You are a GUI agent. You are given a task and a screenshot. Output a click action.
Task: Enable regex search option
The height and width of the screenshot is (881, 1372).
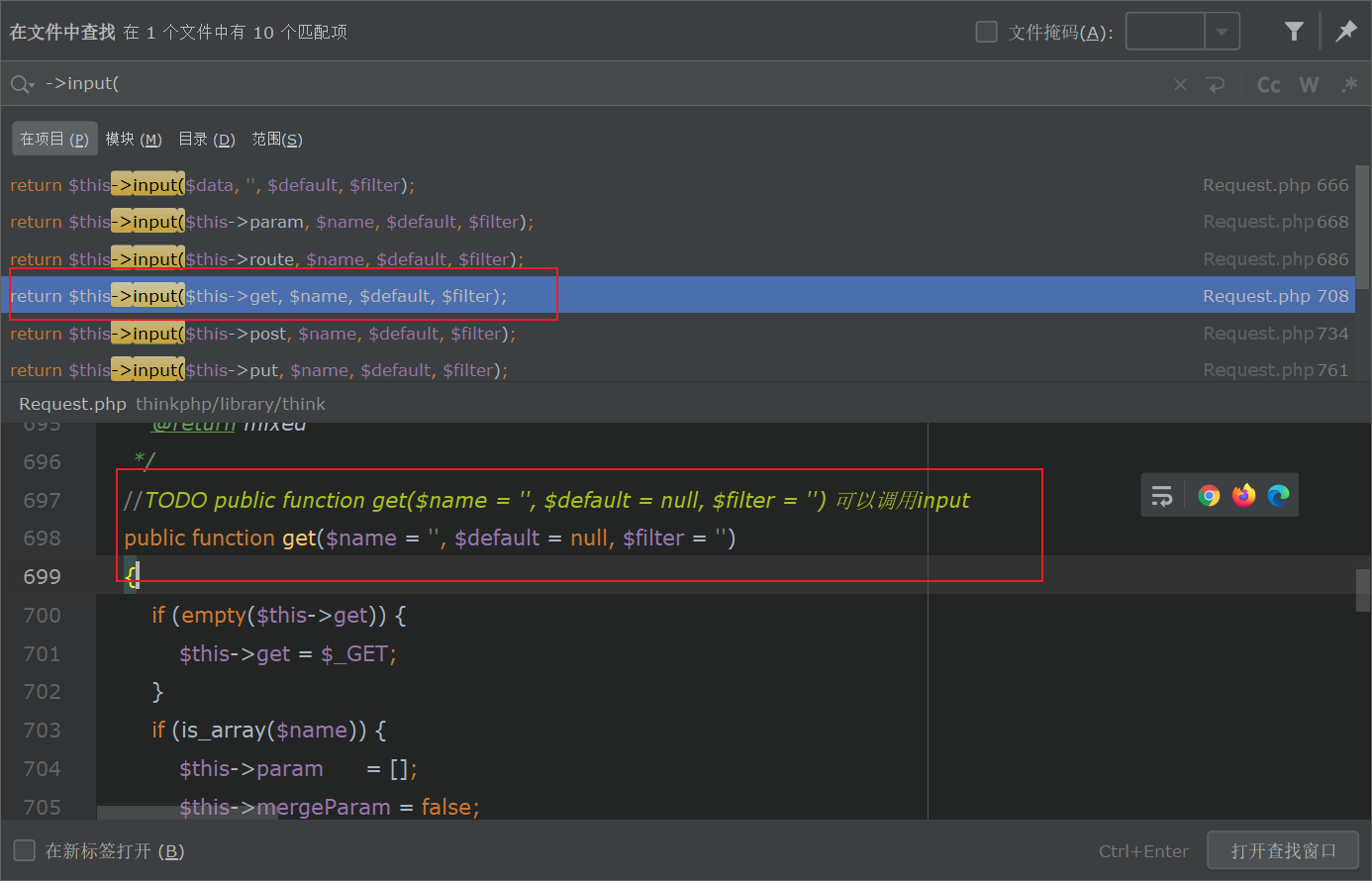1348,85
